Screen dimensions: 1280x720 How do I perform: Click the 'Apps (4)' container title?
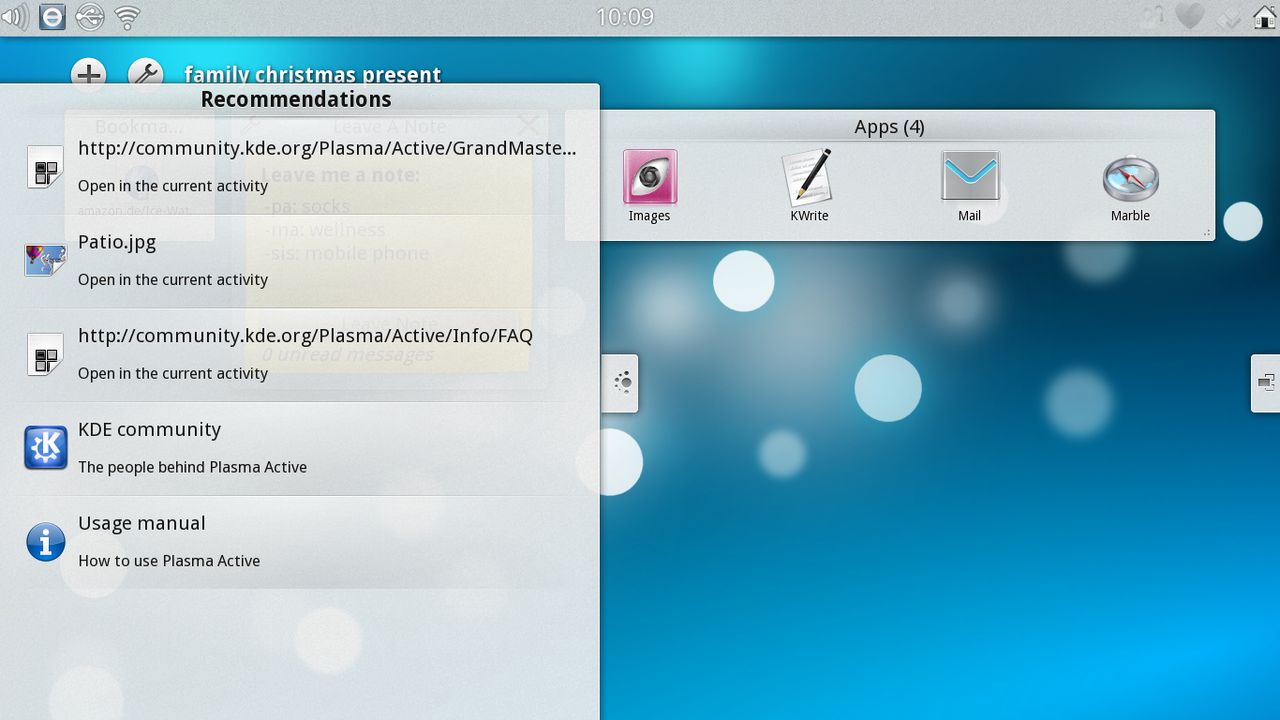pyautogui.click(x=889, y=127)
